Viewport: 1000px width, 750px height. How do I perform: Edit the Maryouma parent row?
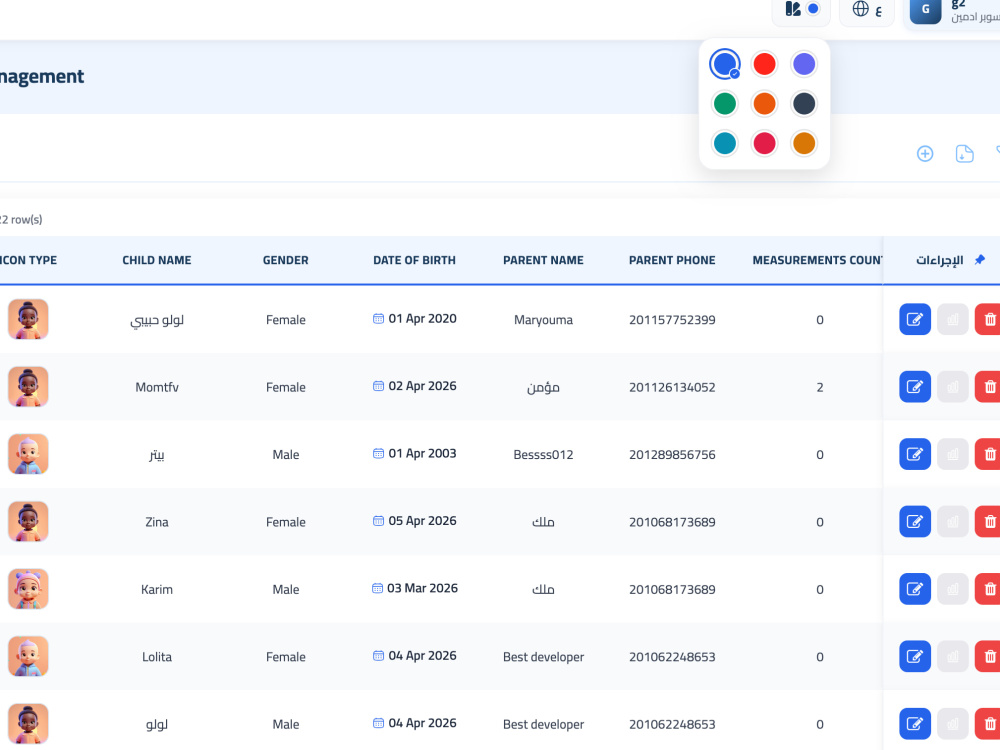[x=915, y=320]
